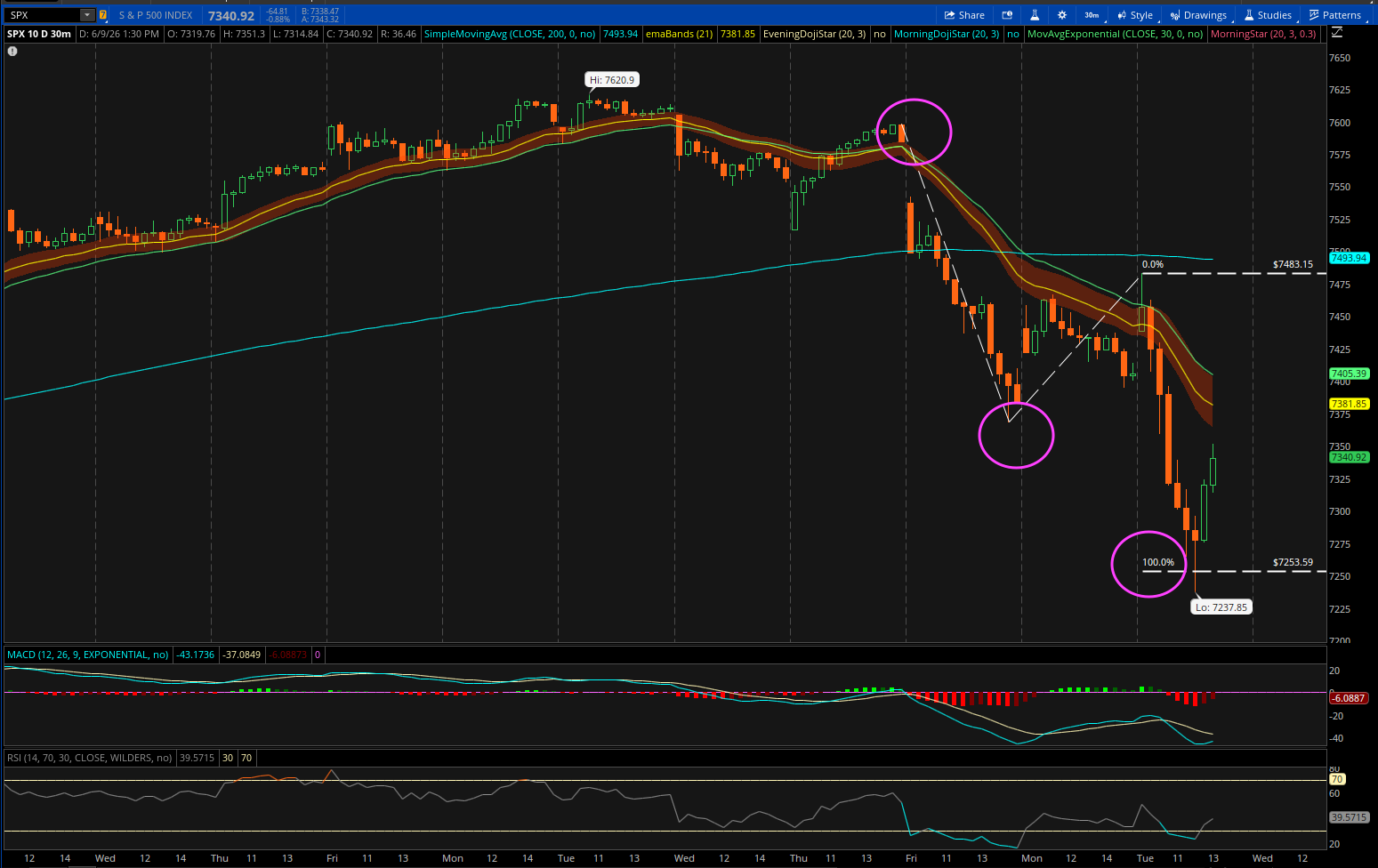Click the range value R: 36.46

pos(398,34)
